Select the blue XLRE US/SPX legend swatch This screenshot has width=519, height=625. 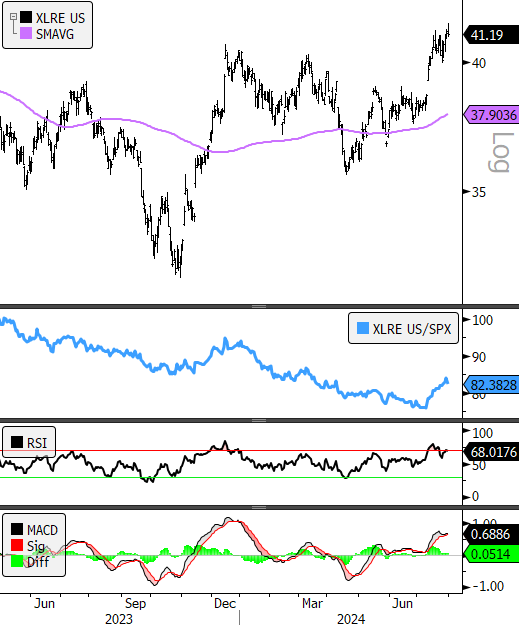363,328
